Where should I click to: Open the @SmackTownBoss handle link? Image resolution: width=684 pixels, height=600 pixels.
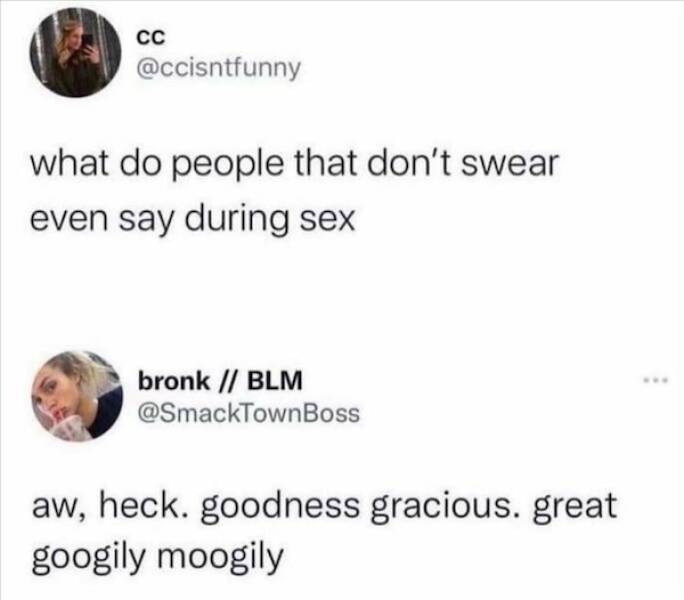tap(249, 413)
